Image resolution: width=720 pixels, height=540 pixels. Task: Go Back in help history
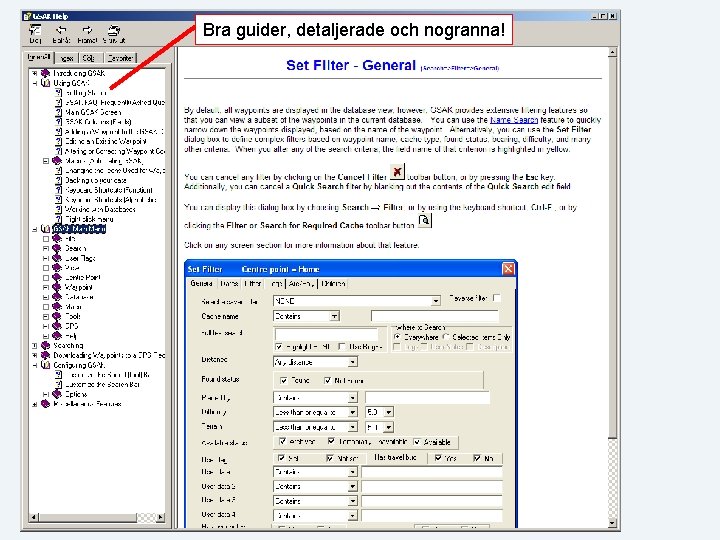click(x=61, y=34)
